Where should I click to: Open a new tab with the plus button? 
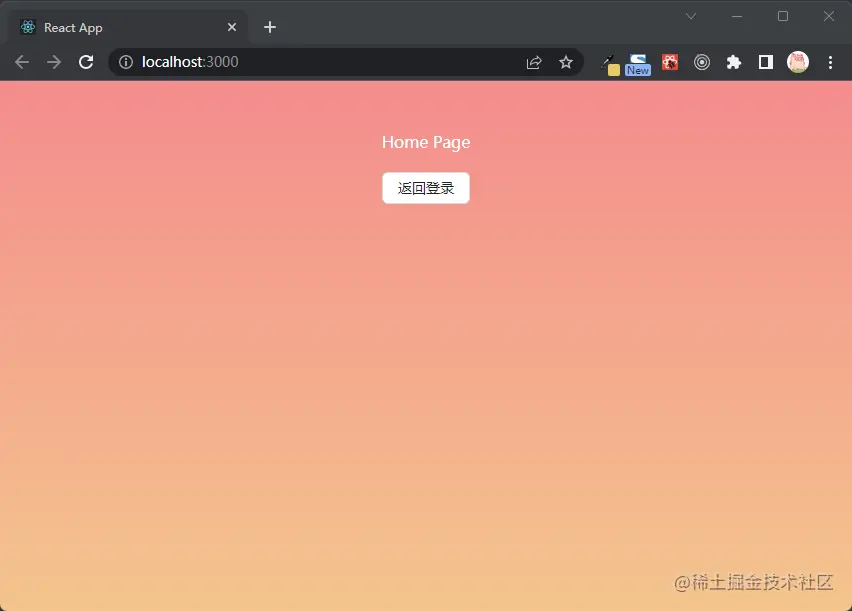click(x=269, y=27)
